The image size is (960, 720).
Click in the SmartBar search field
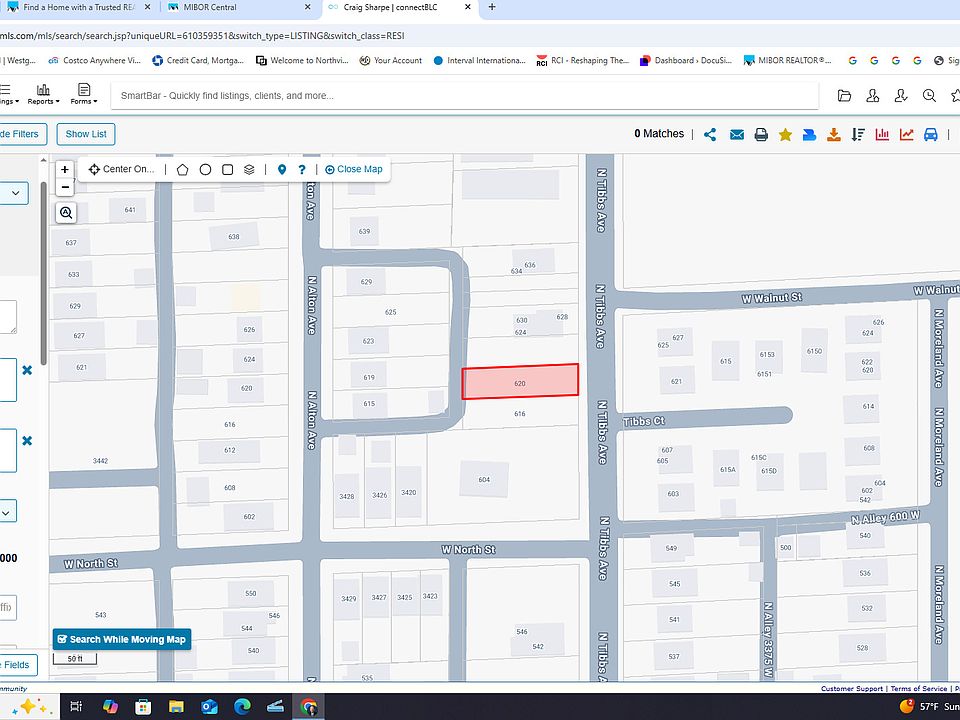pos(465,96)
